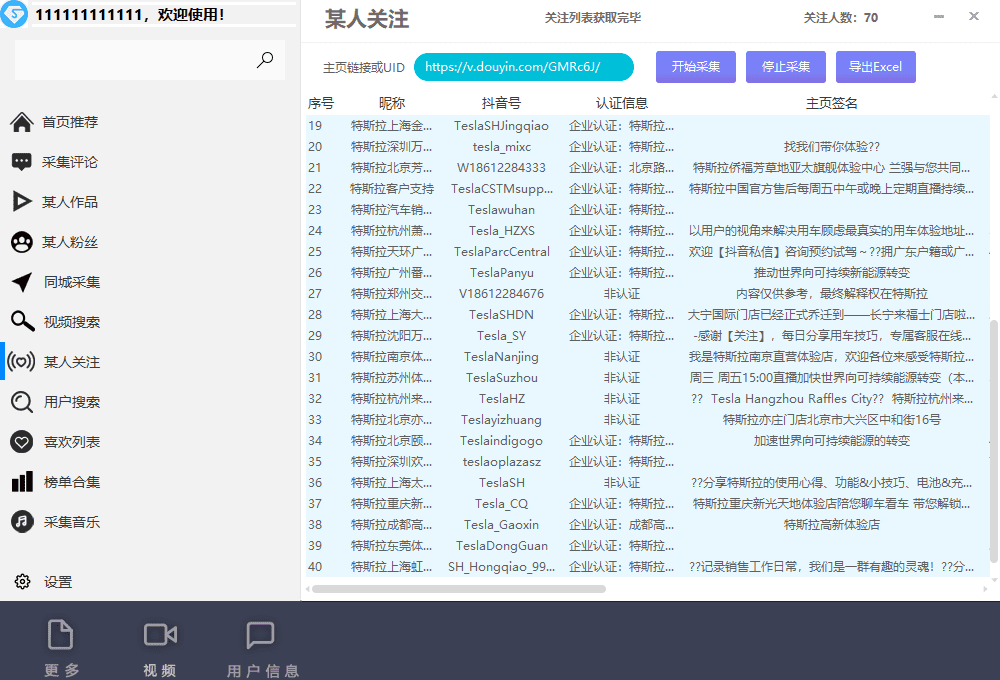Open 某人作品 via the play icon

click(22, 201)
